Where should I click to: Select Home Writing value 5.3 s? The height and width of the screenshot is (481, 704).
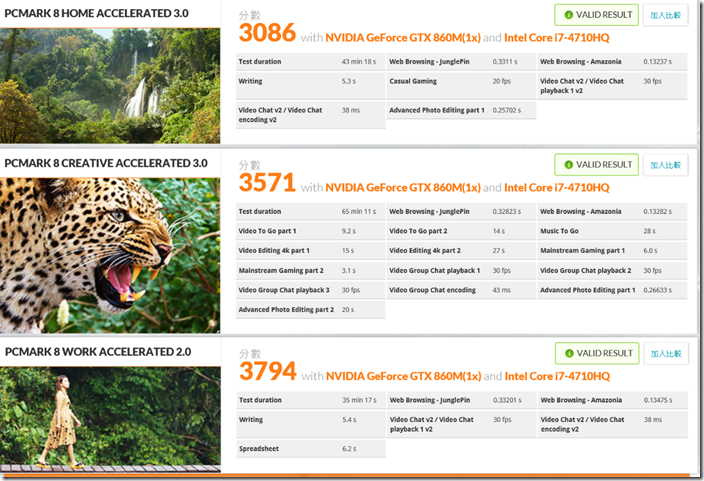tap(348, 81)
